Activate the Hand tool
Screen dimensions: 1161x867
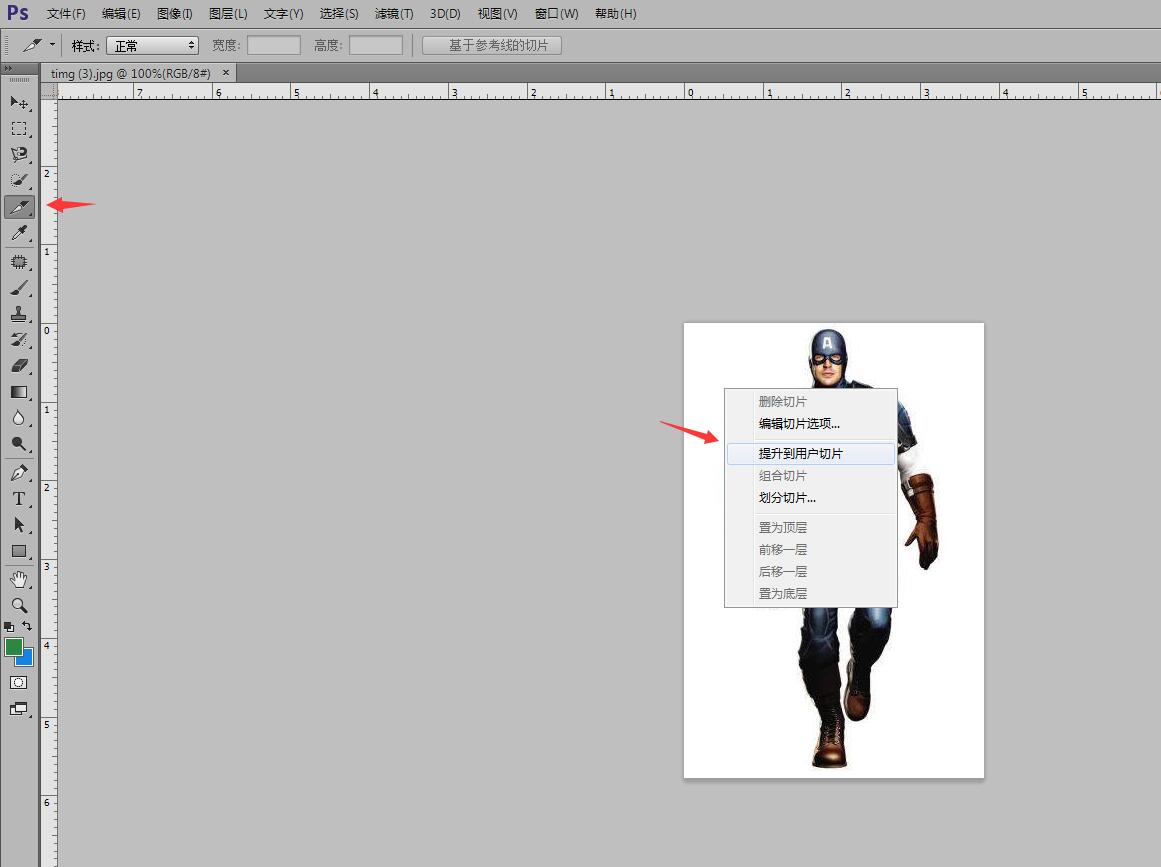[19, 579]
